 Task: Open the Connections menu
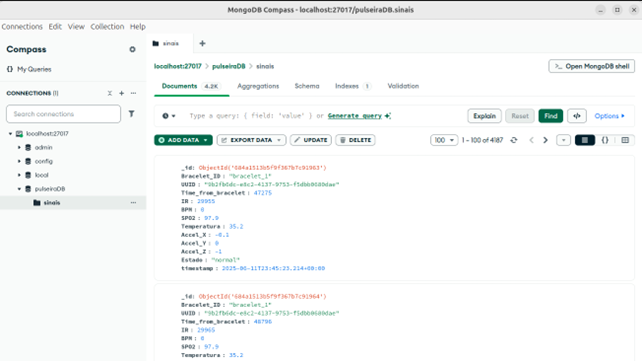(22, 27)
